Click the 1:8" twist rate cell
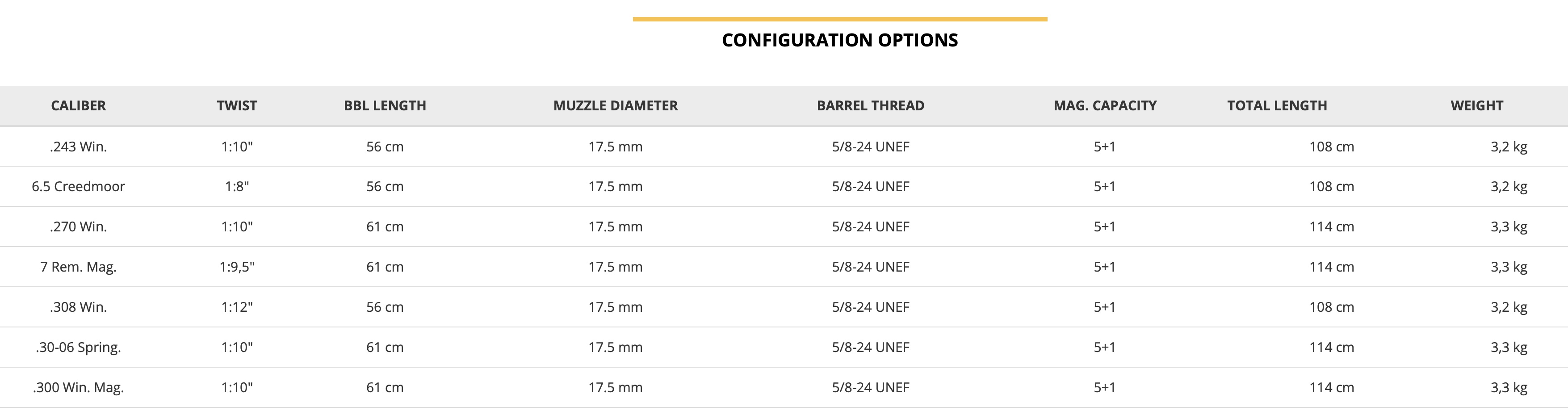Screen dimensions: 1568x419 [237, 187]
